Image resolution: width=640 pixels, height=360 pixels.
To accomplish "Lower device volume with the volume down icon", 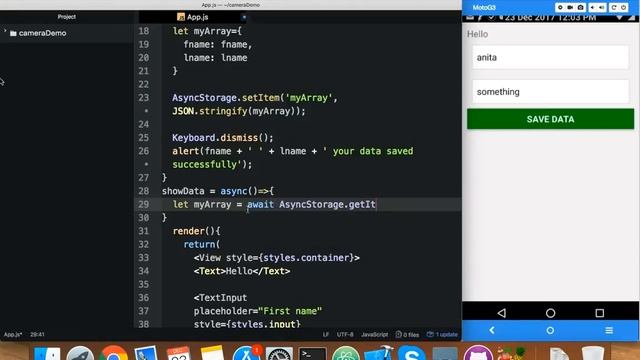I will pos(592,7).
